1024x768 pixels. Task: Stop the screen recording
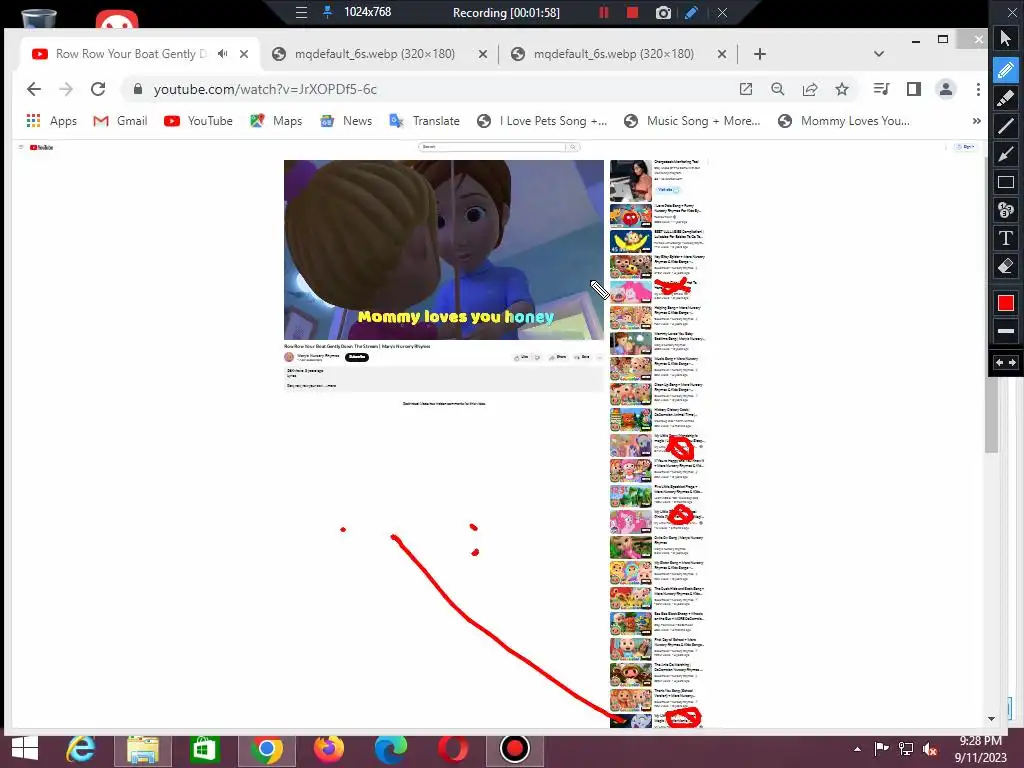point(632,12)
